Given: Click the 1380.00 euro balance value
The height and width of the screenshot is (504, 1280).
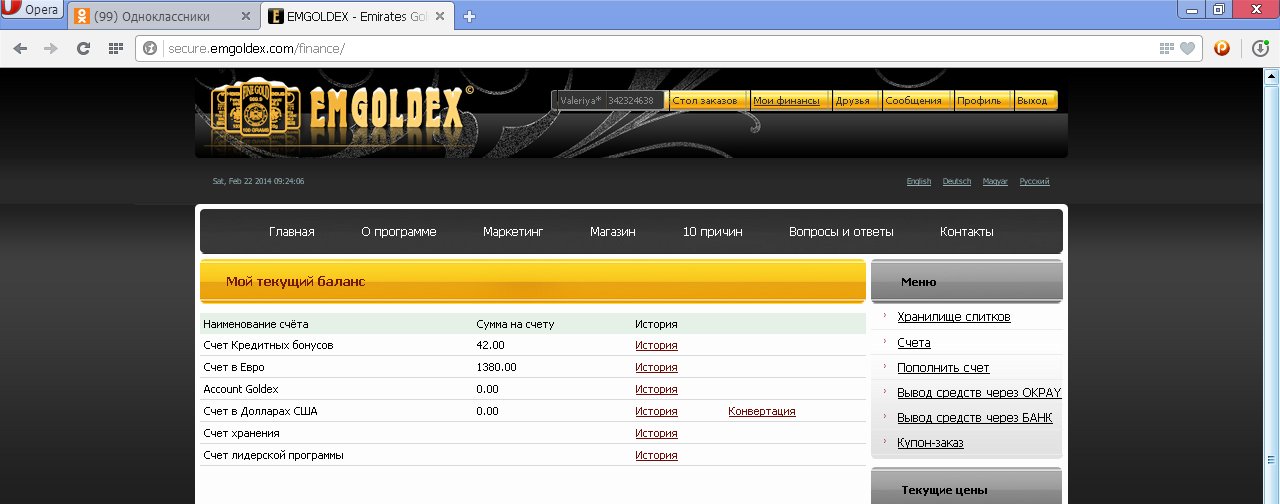Looking at the screenshot, I should (x=497, y=367).
